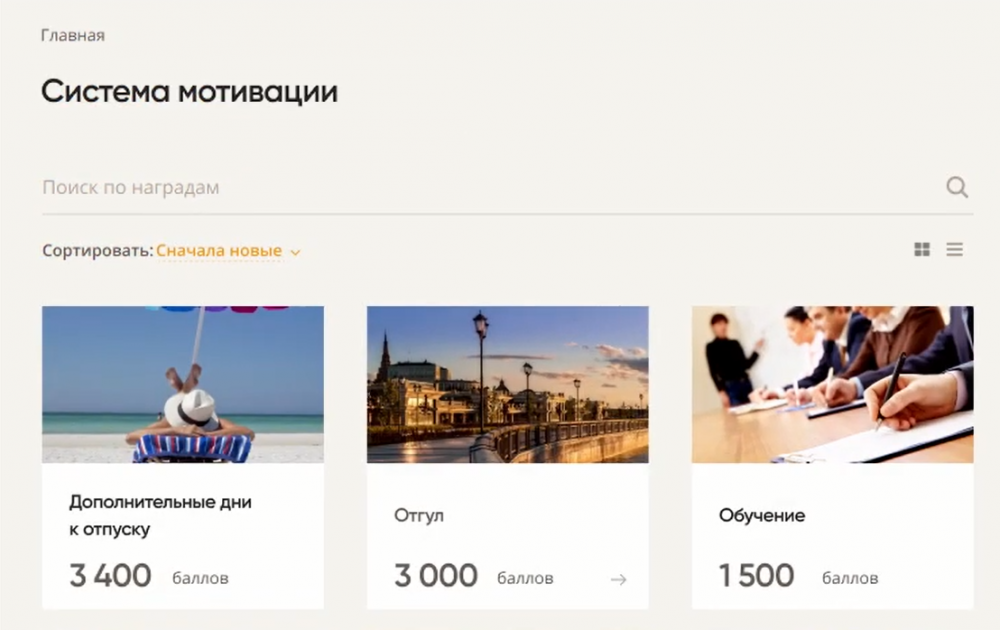The image size is (1000, 630).
Task: Open the beach vacation image thumbnail
Action: point(183,385)
